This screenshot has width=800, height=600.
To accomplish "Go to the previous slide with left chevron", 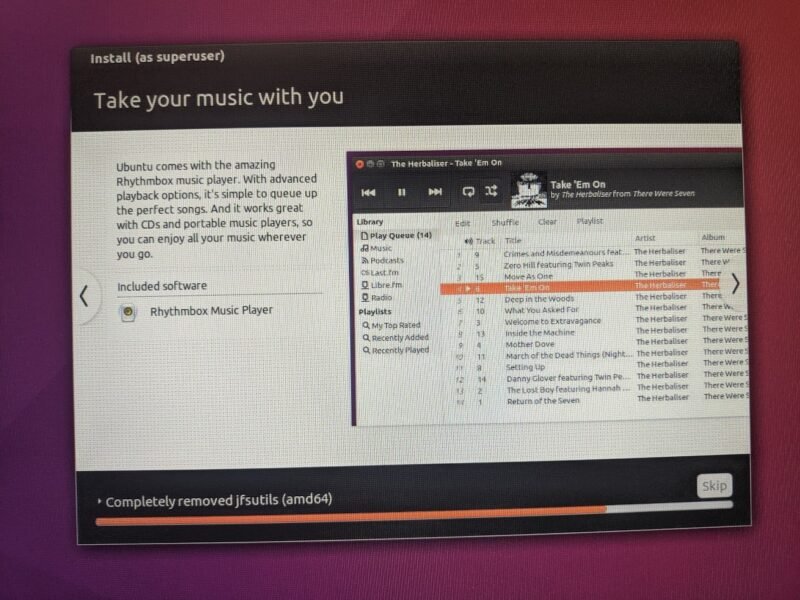I will pos(84,296).
